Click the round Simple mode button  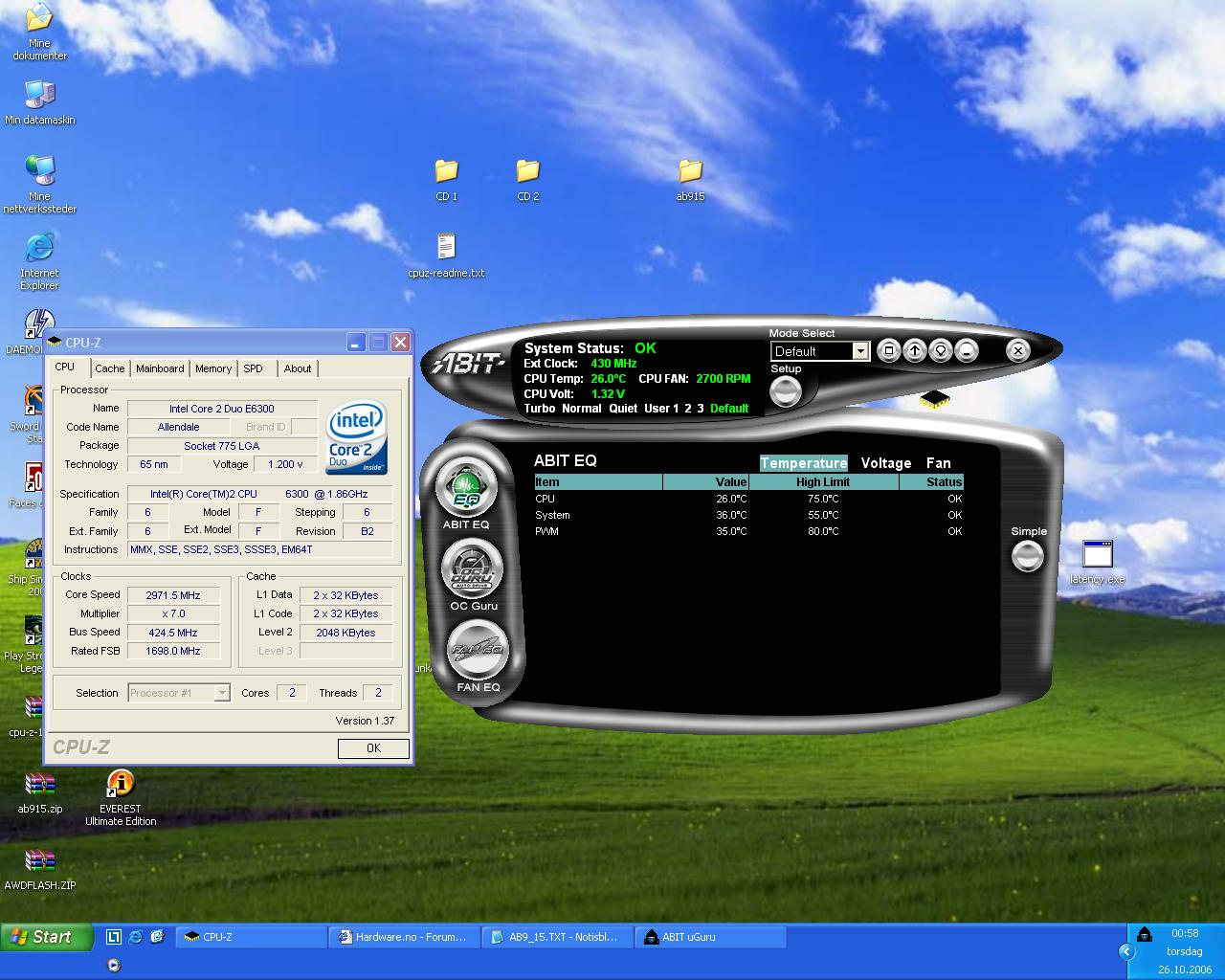coord(1028,556)
